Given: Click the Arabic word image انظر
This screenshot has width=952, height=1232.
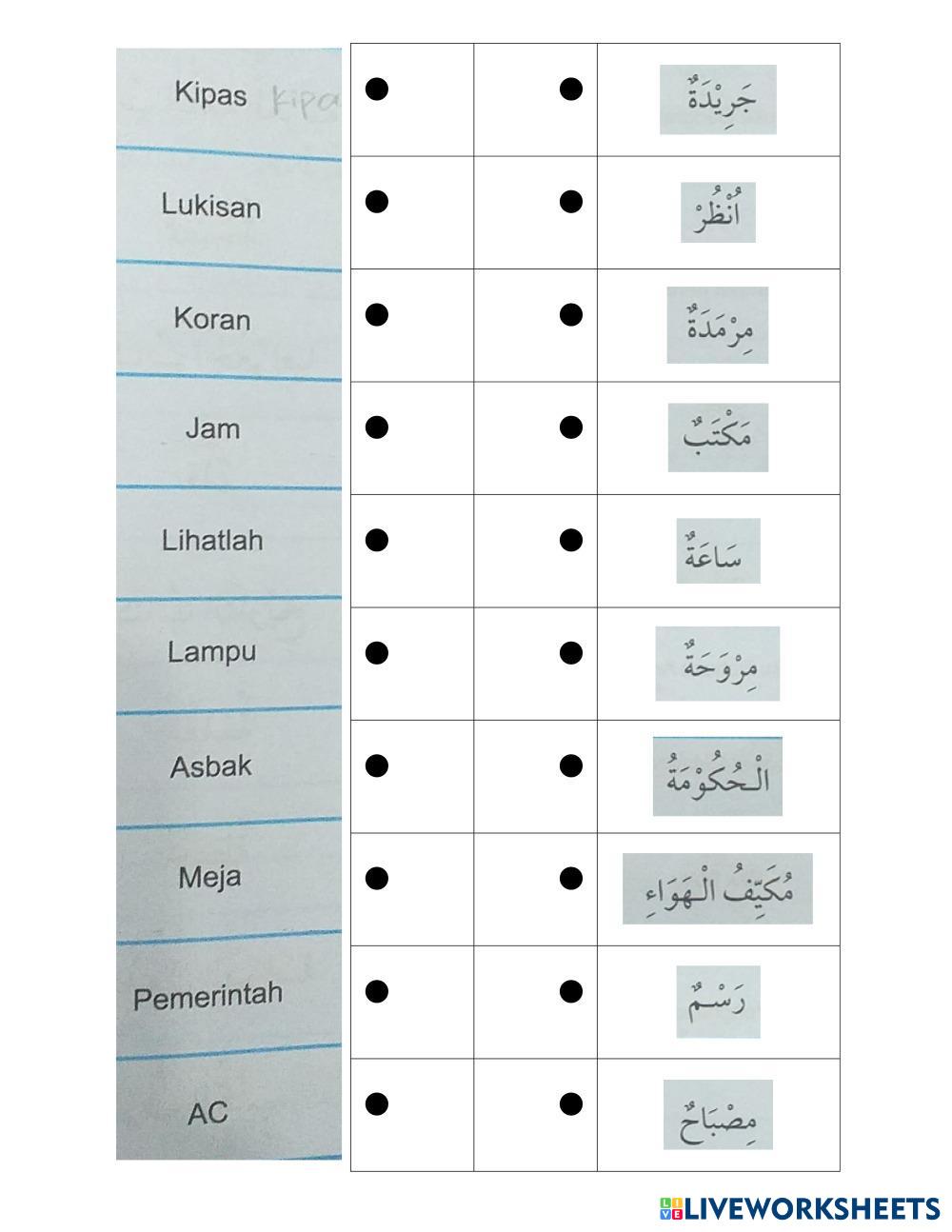Looking at the screenshot, I should pos(718,212).
